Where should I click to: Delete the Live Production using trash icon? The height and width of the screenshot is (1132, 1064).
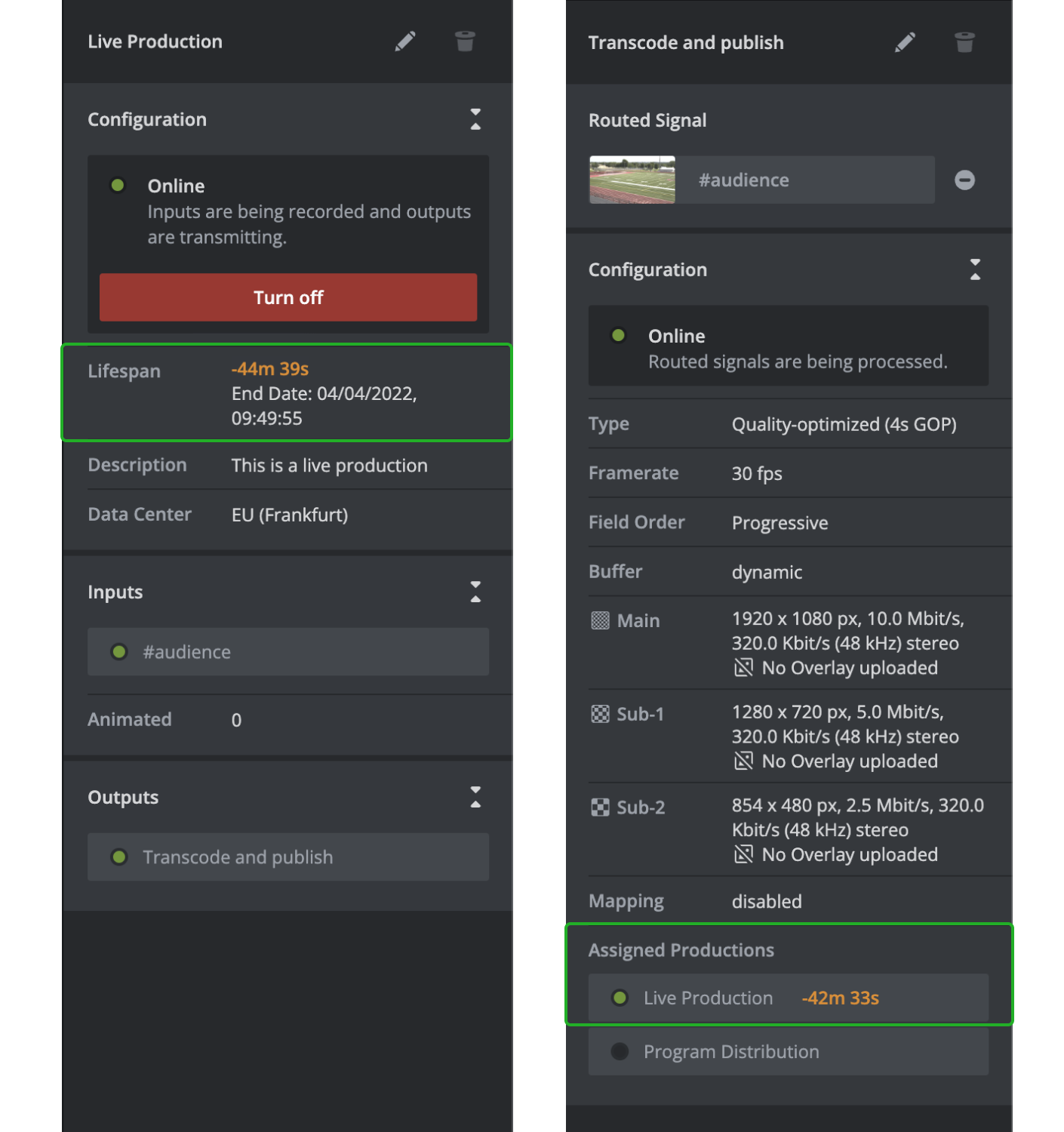click(465, 42)
